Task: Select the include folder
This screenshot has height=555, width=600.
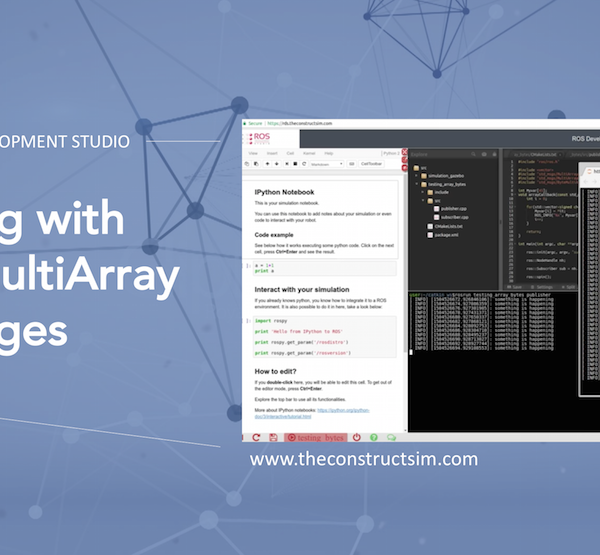Action: [x=438, y=192]
